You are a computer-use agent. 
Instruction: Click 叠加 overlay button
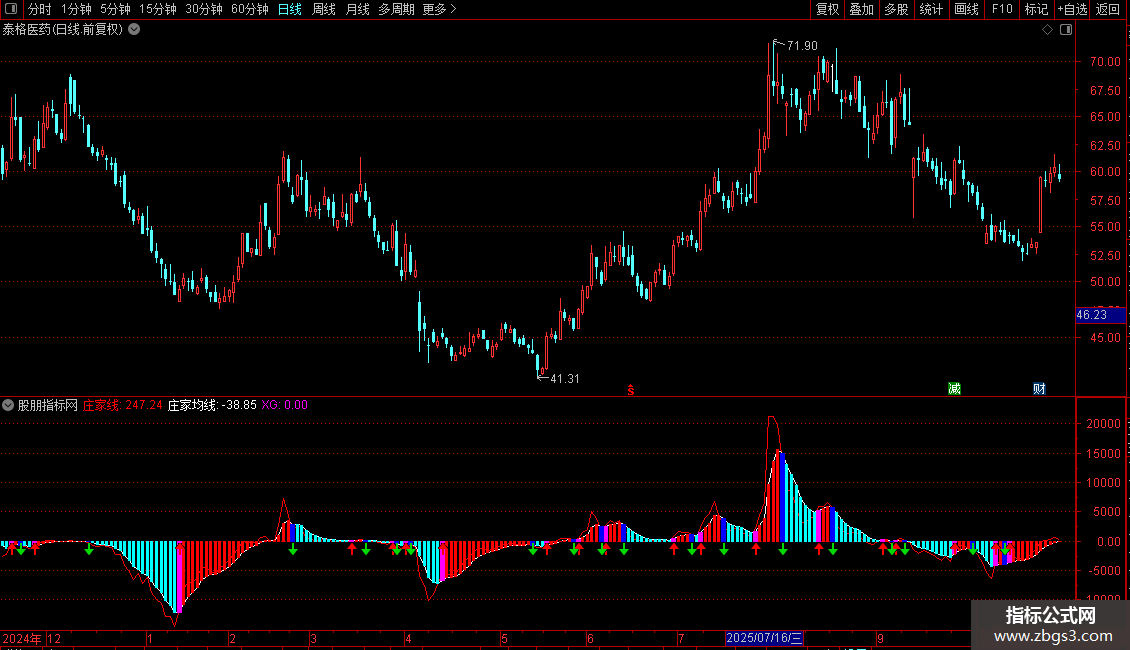click(x=861, y=9)
